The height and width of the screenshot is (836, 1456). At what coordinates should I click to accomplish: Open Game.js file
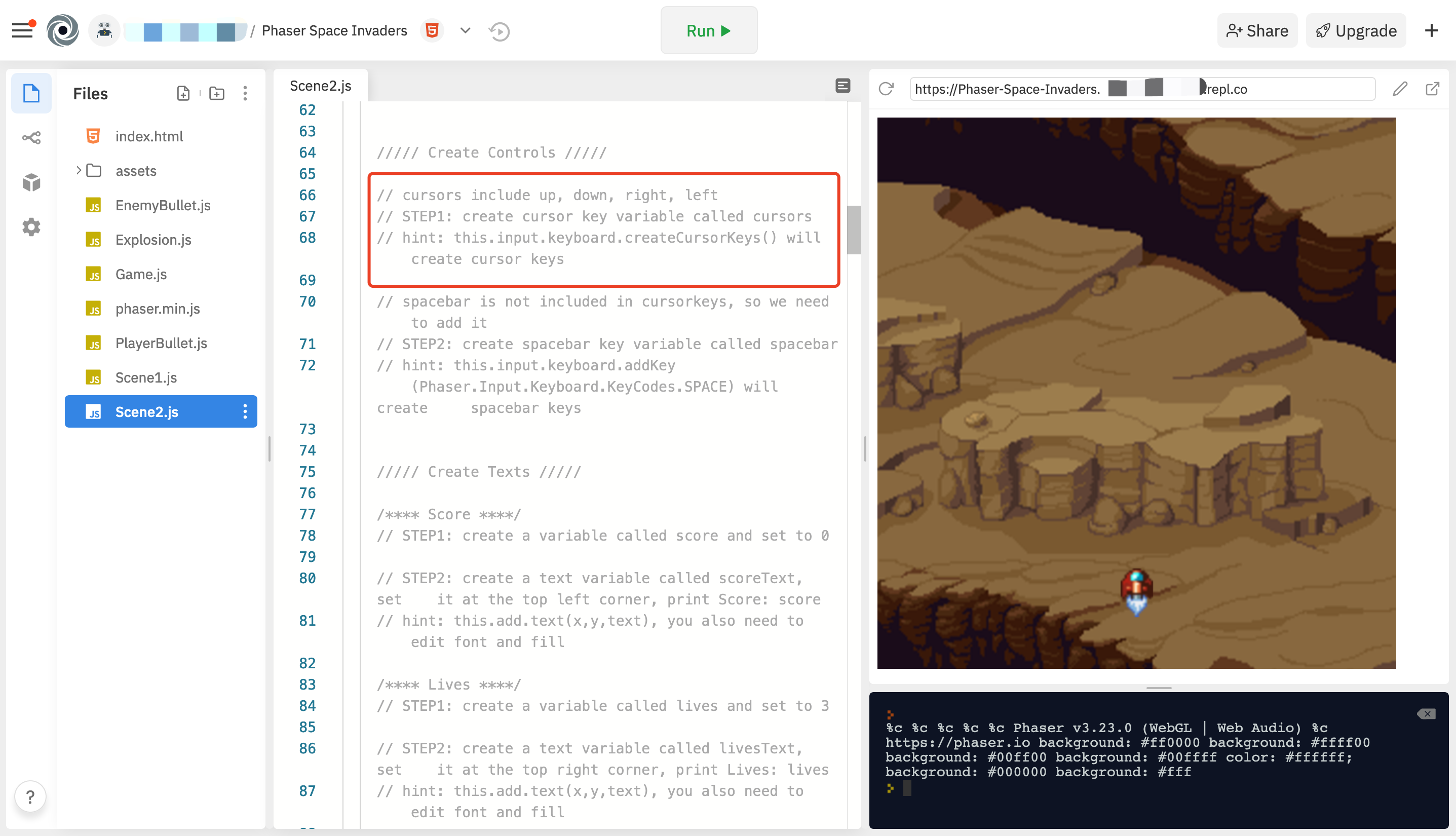[140, 273]
